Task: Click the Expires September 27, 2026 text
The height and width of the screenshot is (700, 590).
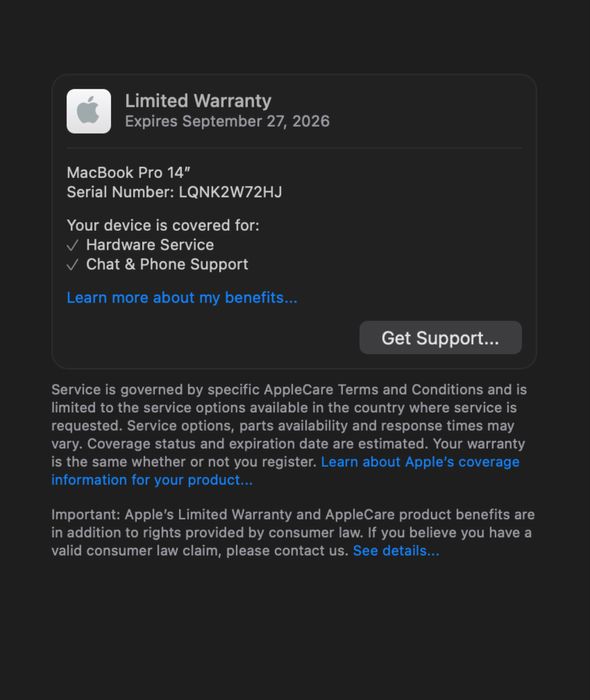Action: click(x=227, y=121)
